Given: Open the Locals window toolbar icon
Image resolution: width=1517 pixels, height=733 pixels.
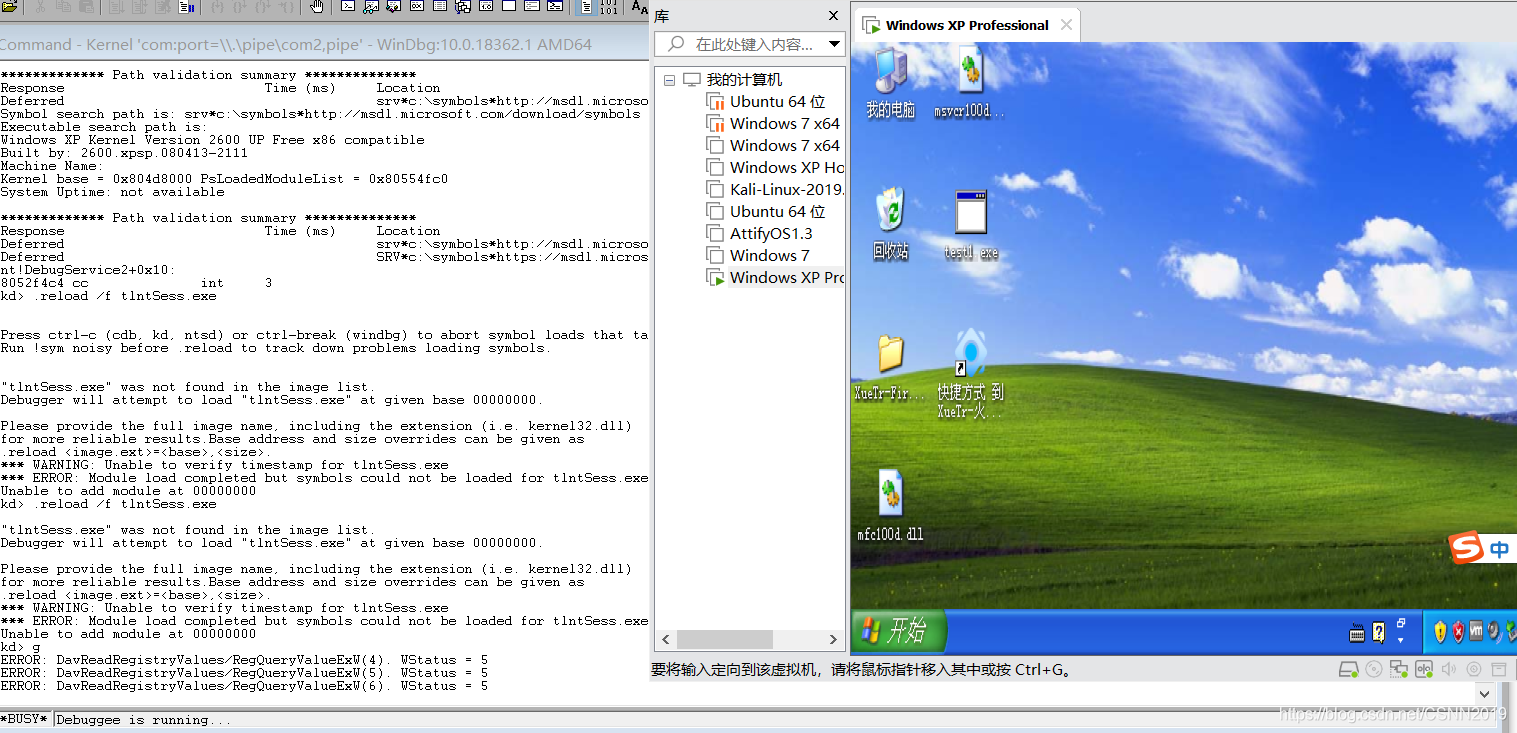Looking at the screenshot, I should (x=394, y=7).
